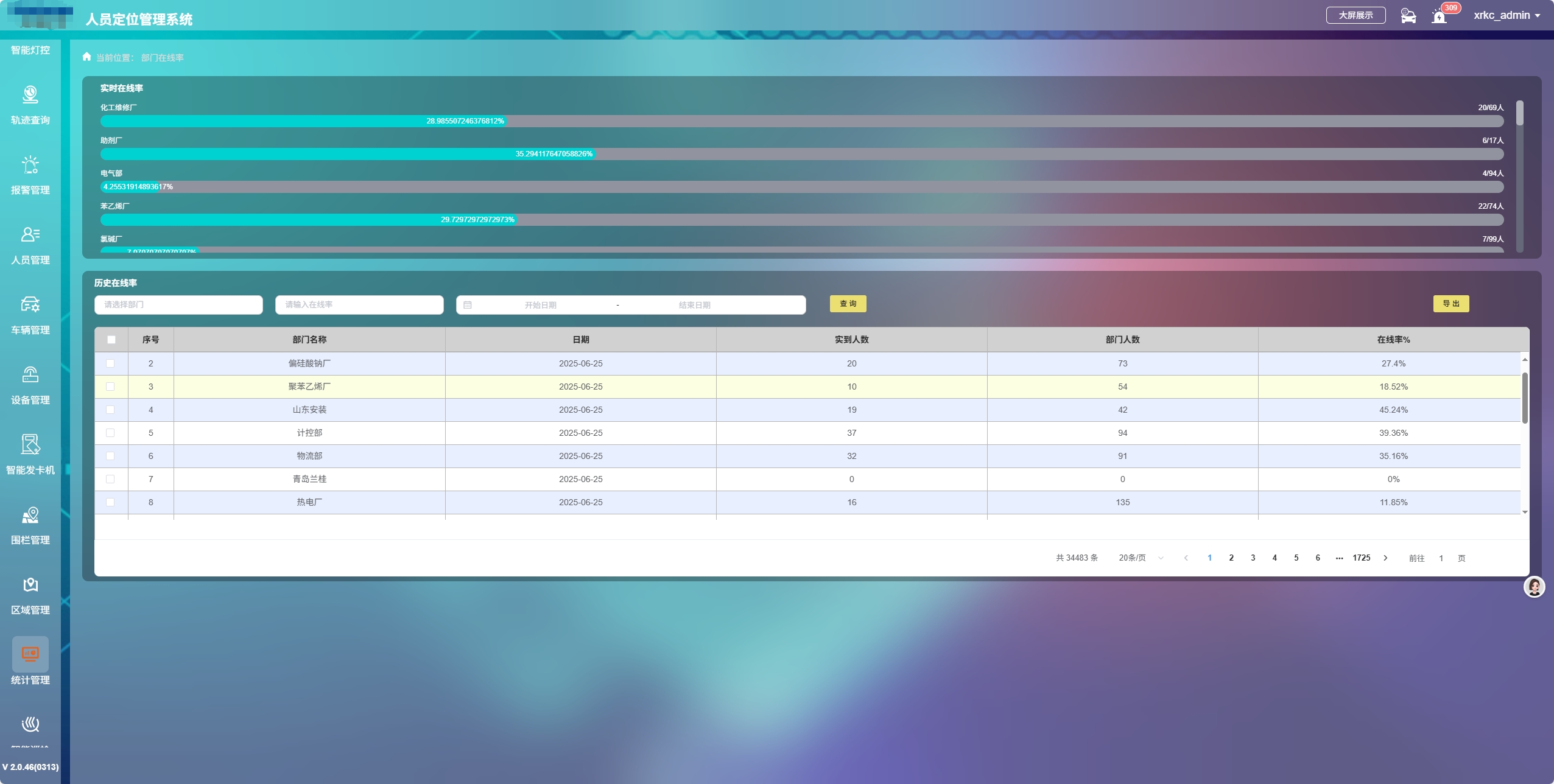Open the 轨迹查询 sidebar icon
Viewport: 1554px width, 784px height.
coord(30,95)
